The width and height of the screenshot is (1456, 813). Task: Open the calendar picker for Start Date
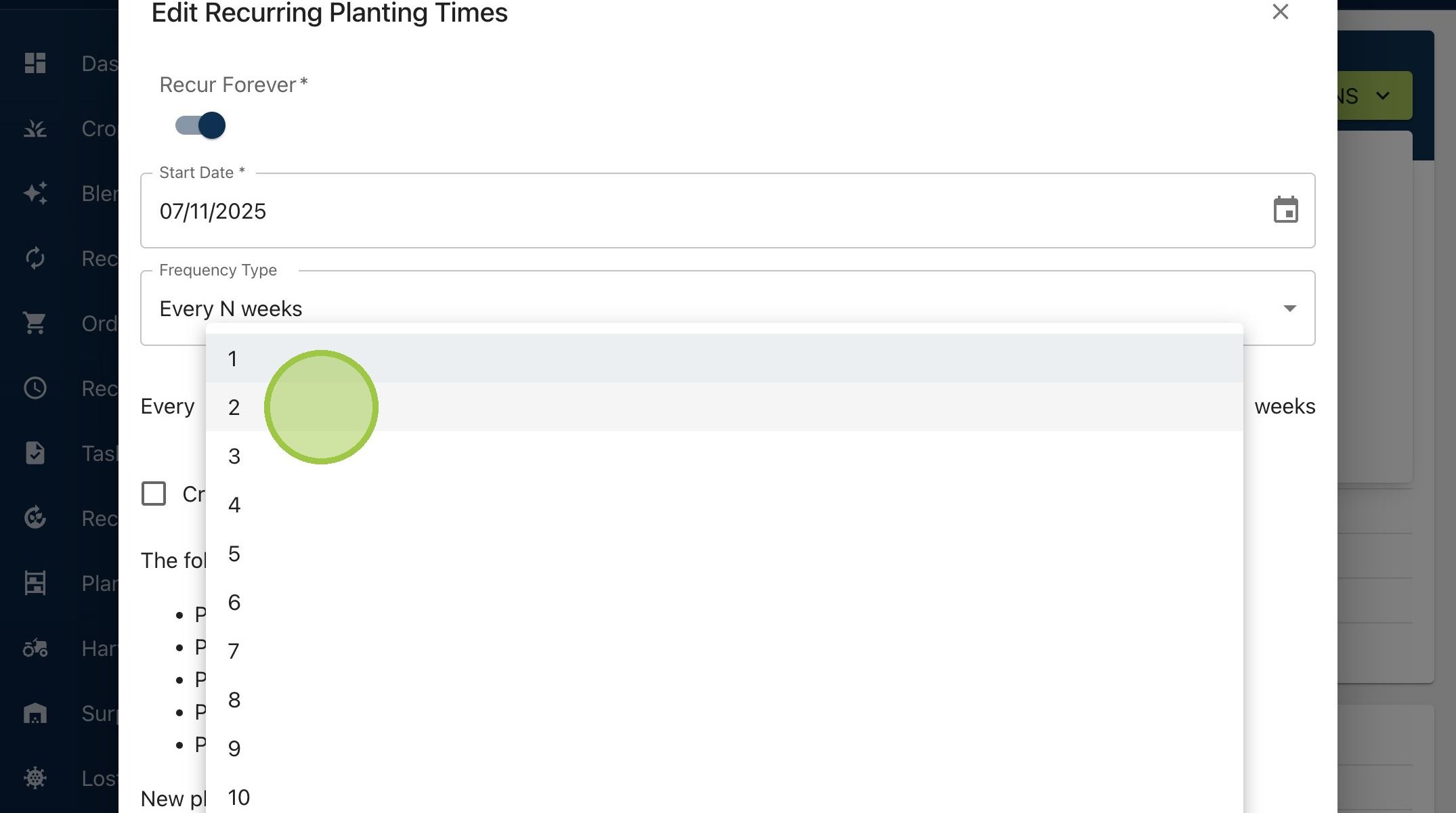pos(1285,211)
